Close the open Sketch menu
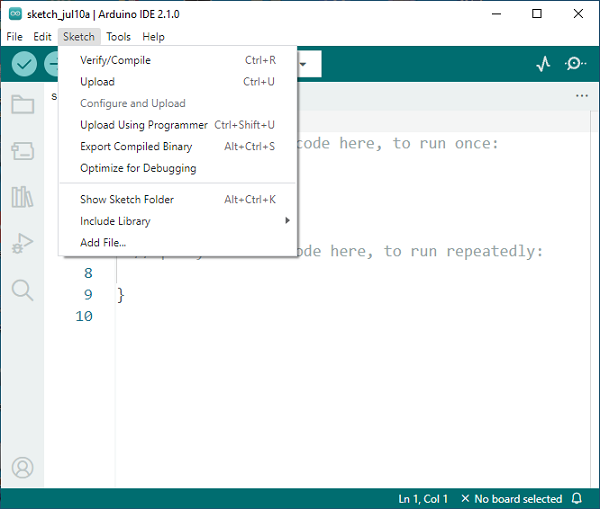Screen dimensions: 600x509 (79, 37)
